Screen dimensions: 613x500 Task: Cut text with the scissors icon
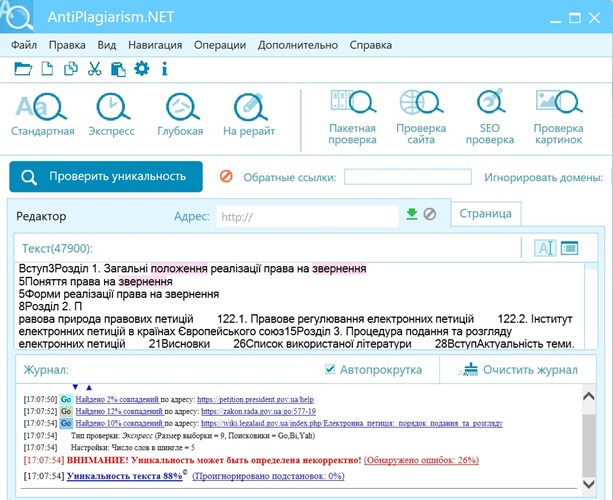(94, 69)
